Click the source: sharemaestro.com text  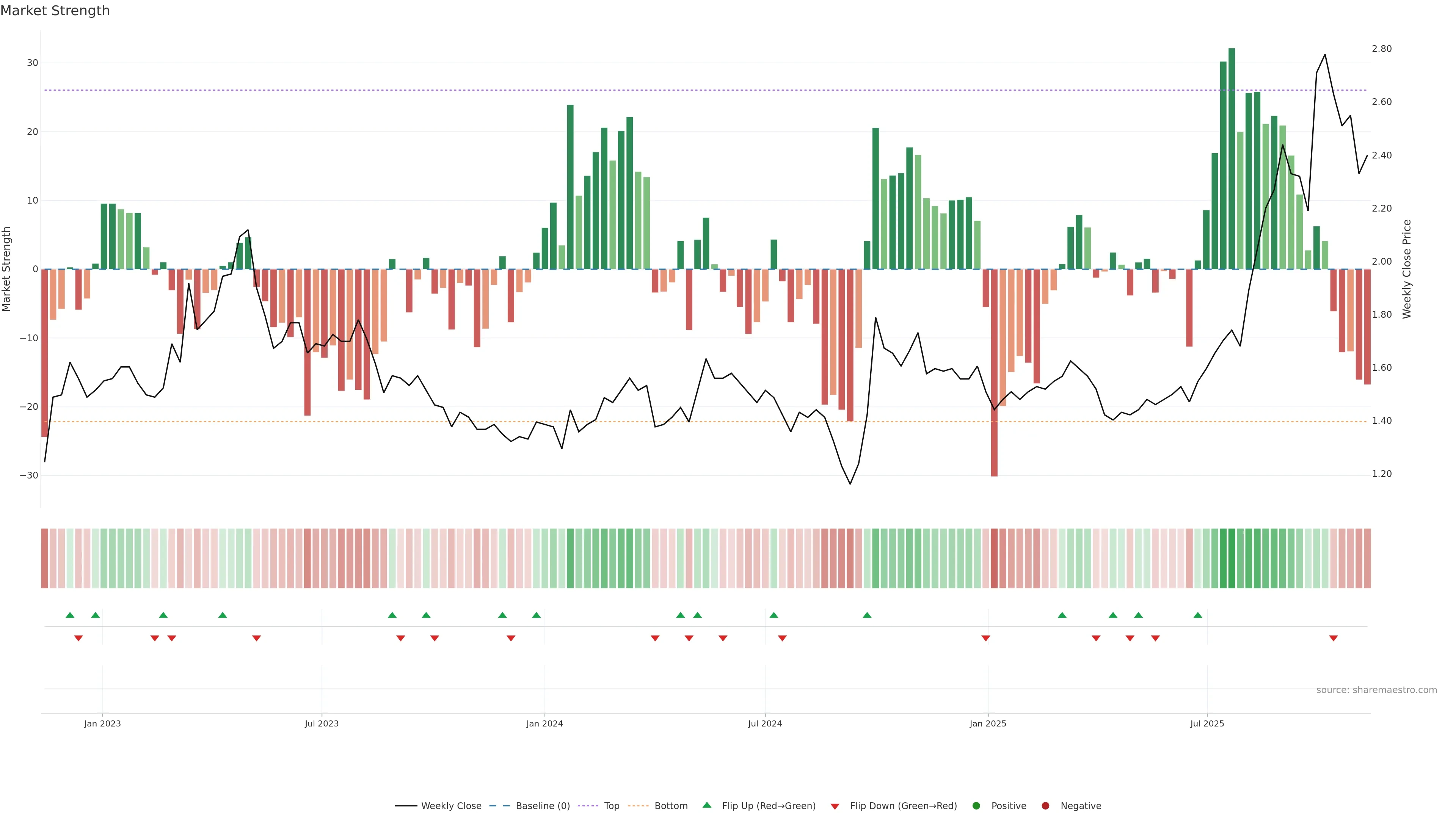(1376, 690)
